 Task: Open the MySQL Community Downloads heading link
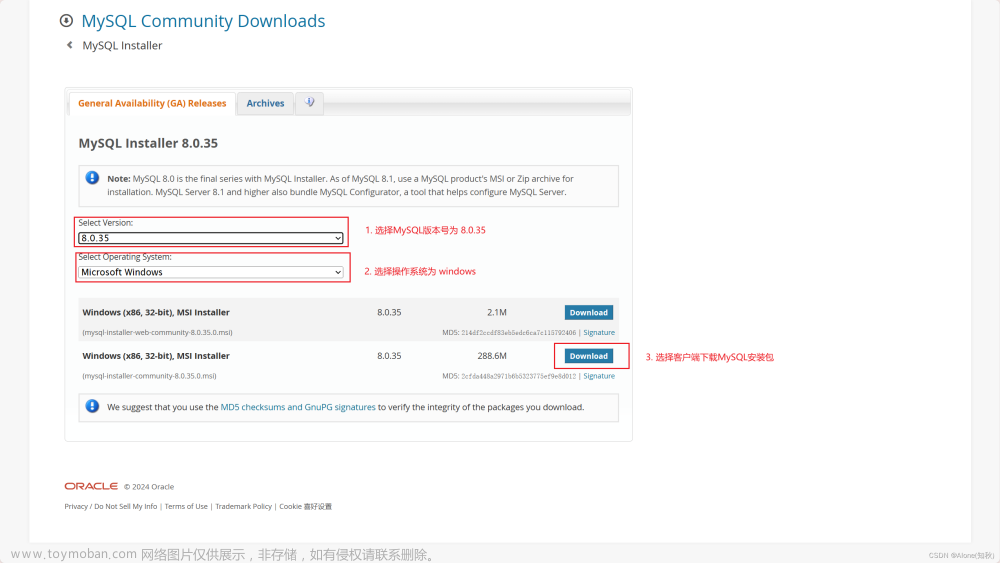(203, 21)
